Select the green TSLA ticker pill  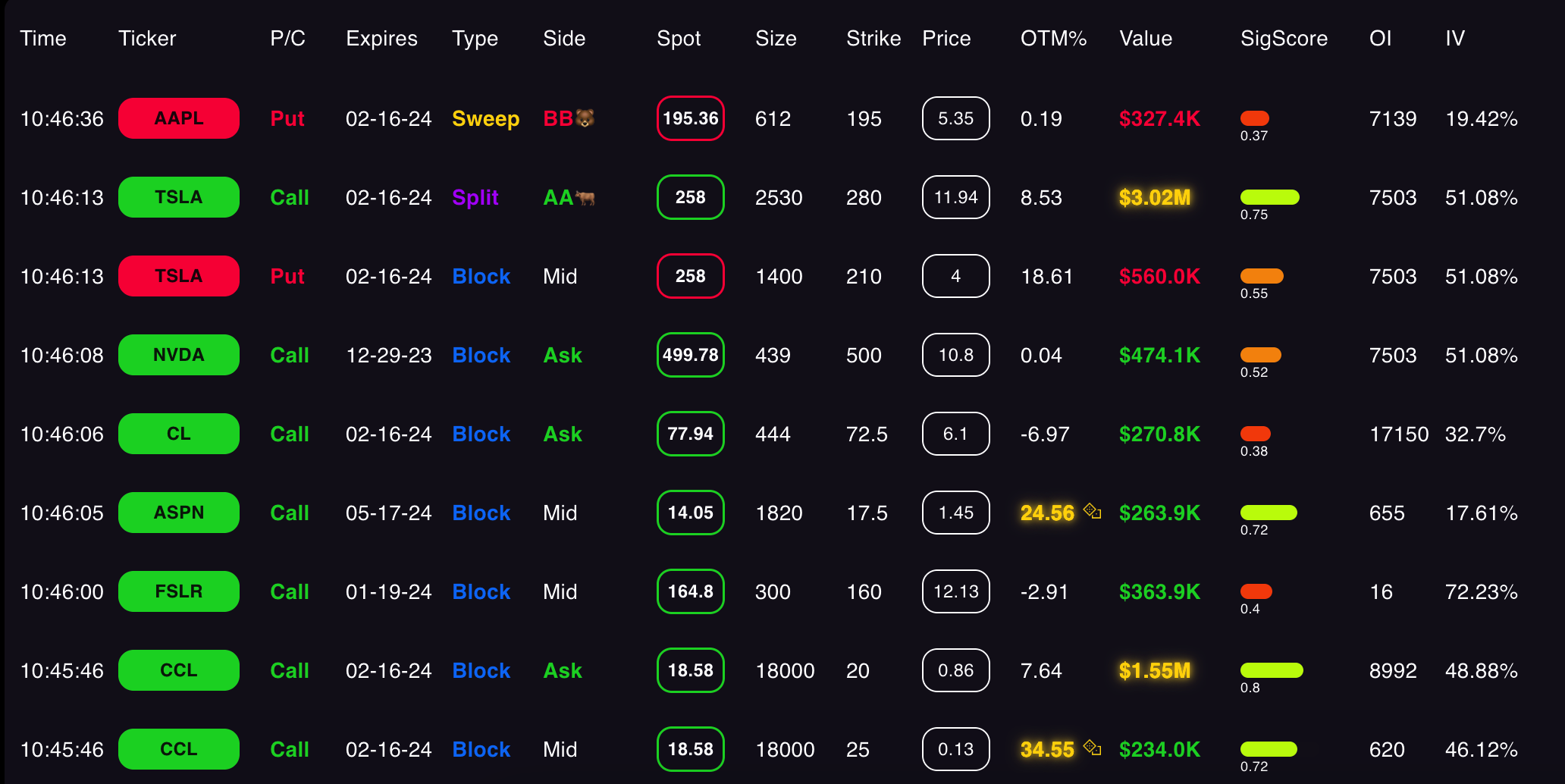(178, 197)
